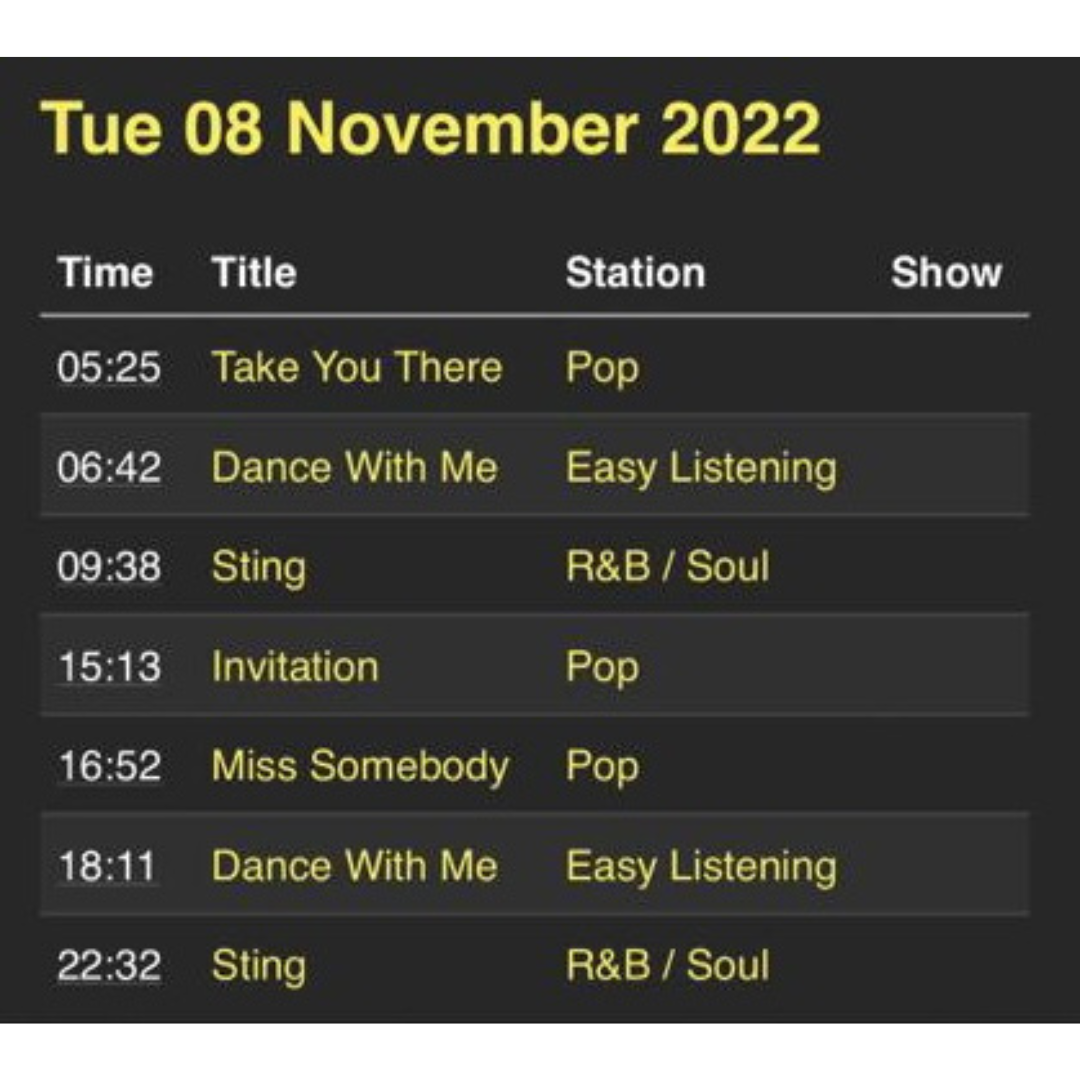Select Pop station in Miss Somebody row
The image size is (1080, 1080).
(x=602, y=767)
